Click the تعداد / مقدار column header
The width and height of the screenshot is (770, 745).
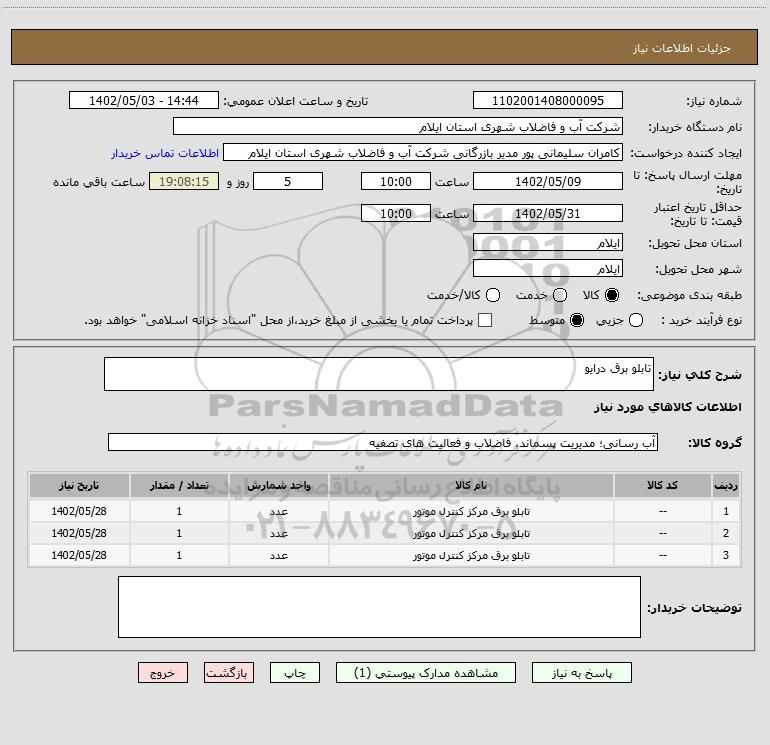[x=179, y=485]
